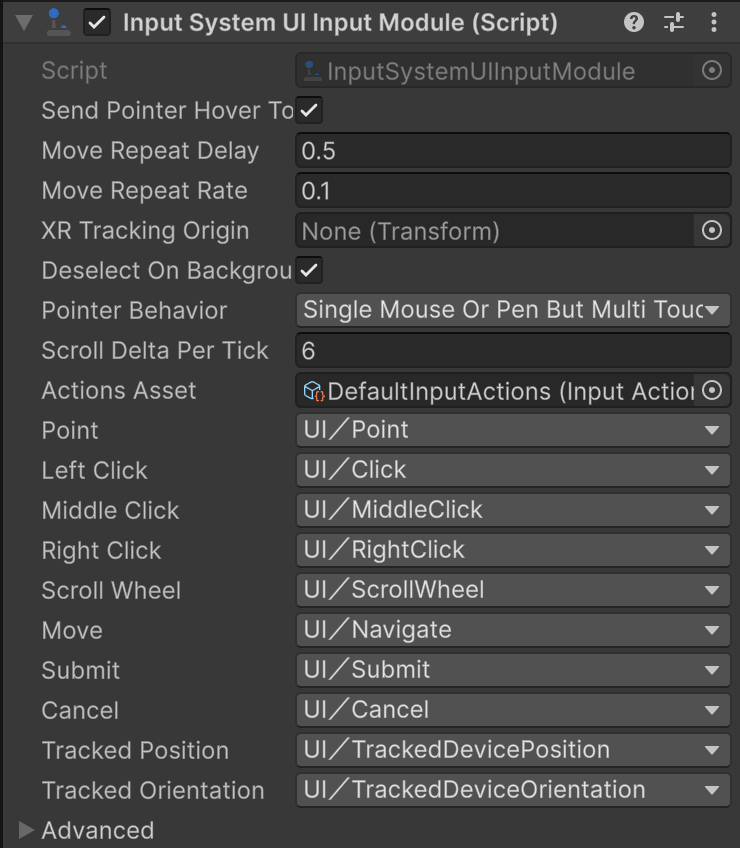Disable the Input System UI Input Module component
Image resolution: width=740 pixels, height=848 pixels.
(97, 23)
